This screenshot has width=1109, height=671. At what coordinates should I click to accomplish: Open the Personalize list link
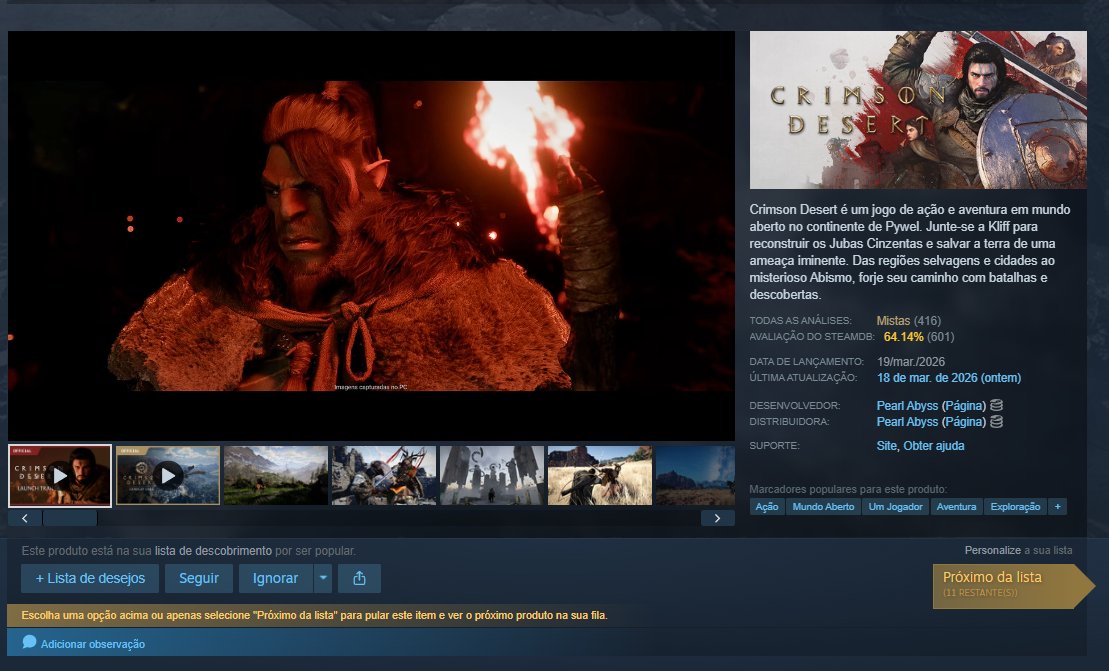point(993,550)
